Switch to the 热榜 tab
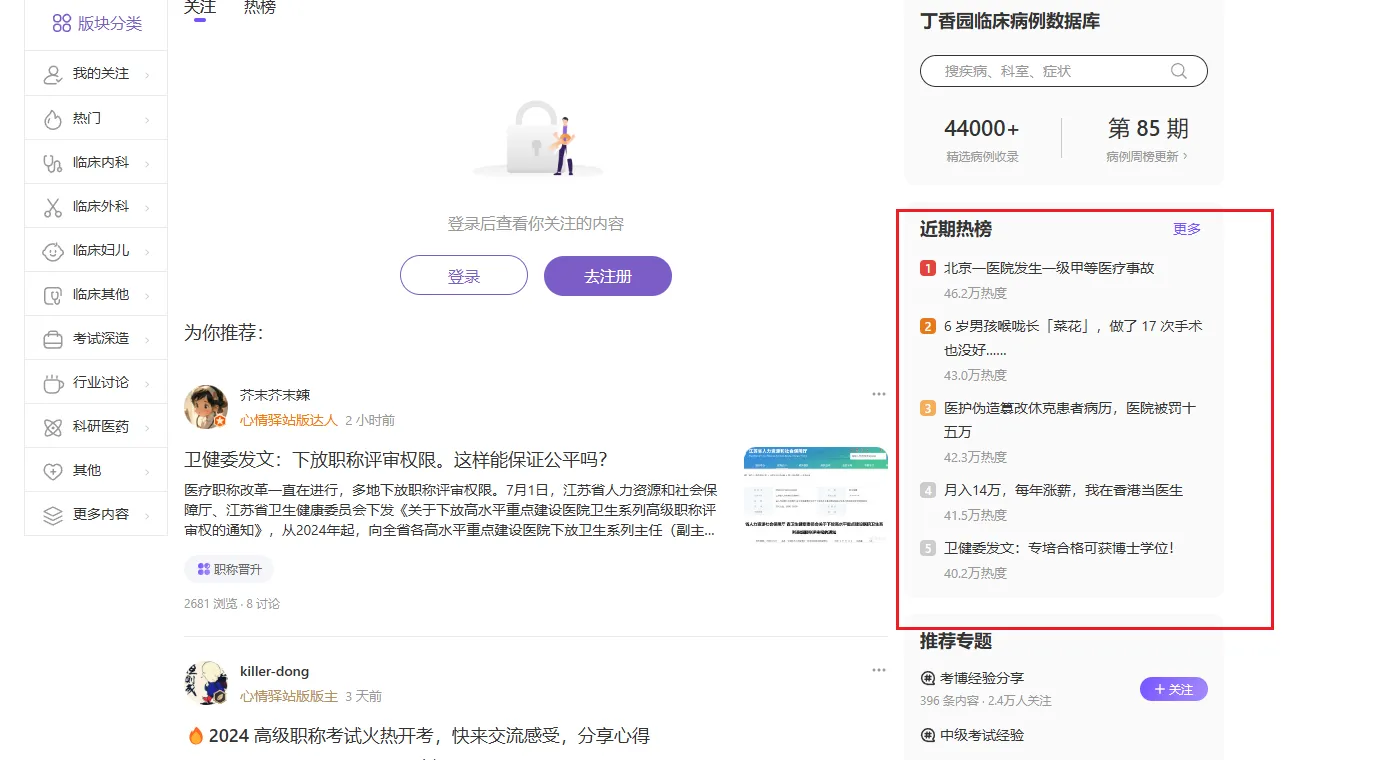This screenshot has width=1394, height=760. coord(260,8)
